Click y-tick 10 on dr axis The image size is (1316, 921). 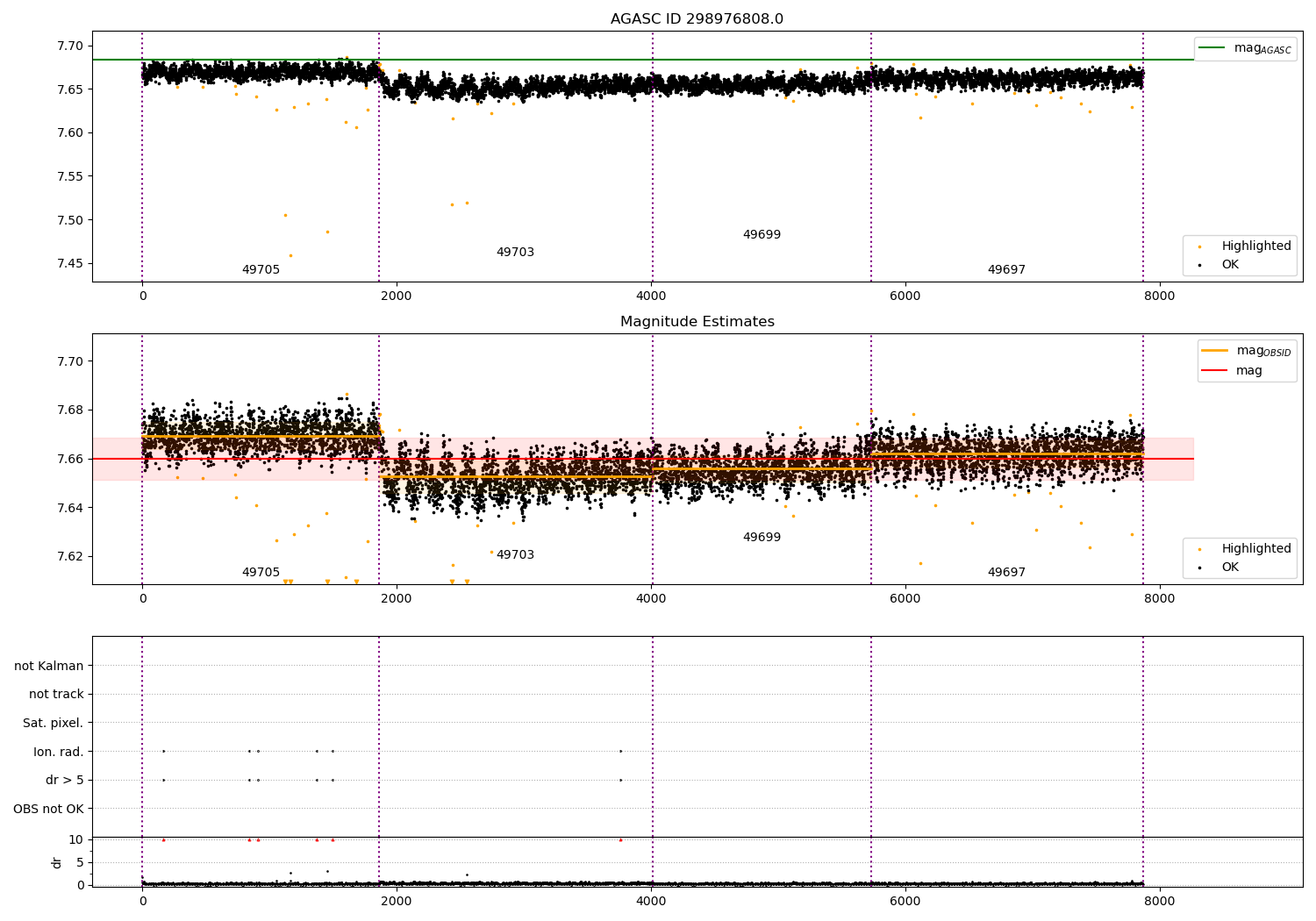76,840
